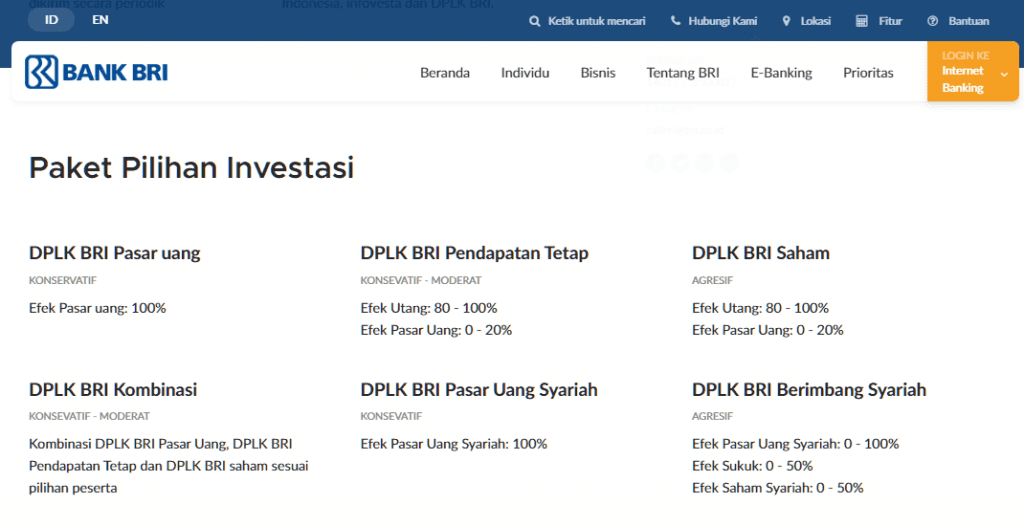Click the phone icon for Hubungi Kami
The width and height of the screenshot is (1024, 526).
pyautogui.click(x=675, y=21)
